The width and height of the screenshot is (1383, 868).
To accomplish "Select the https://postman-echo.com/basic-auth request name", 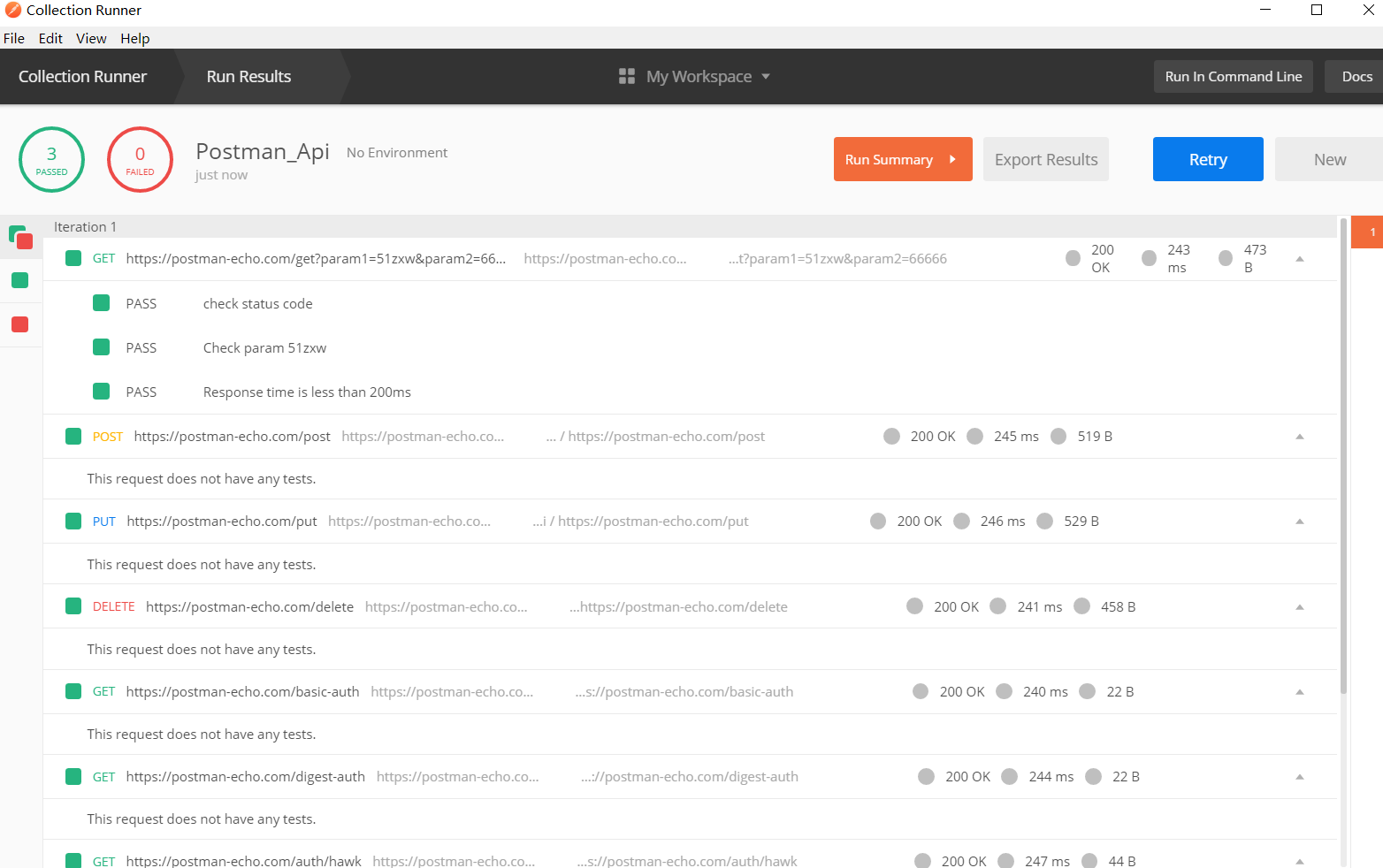I will (242, 691).
